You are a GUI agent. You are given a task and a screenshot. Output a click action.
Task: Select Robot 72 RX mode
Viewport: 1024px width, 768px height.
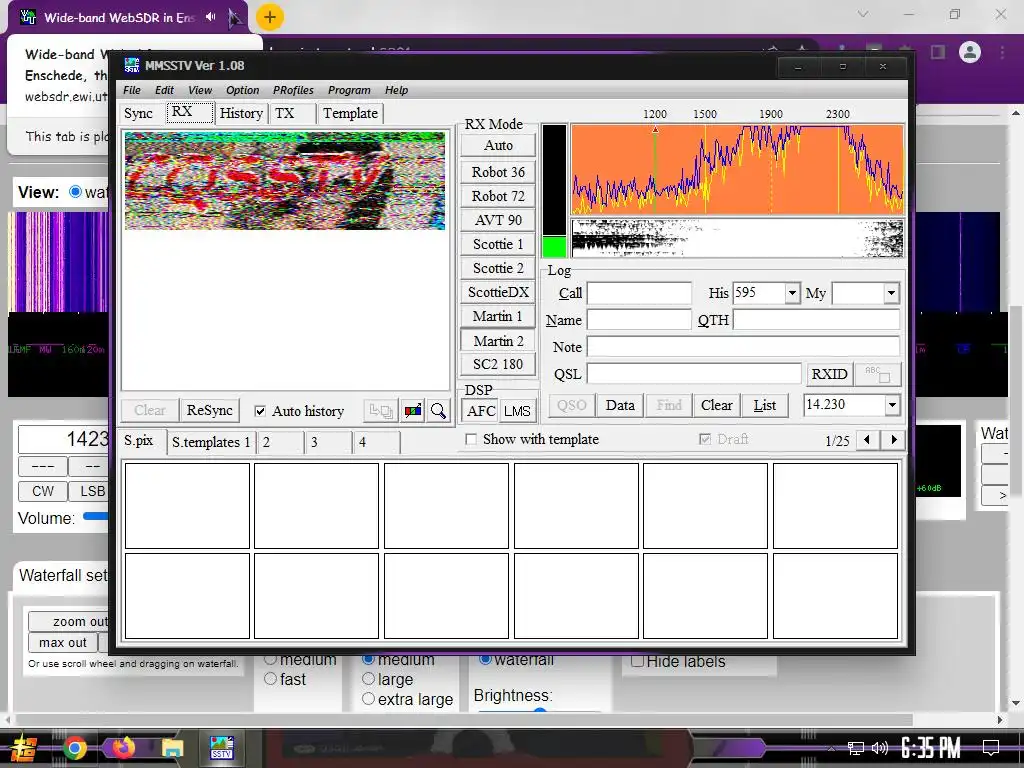point(498,197)
